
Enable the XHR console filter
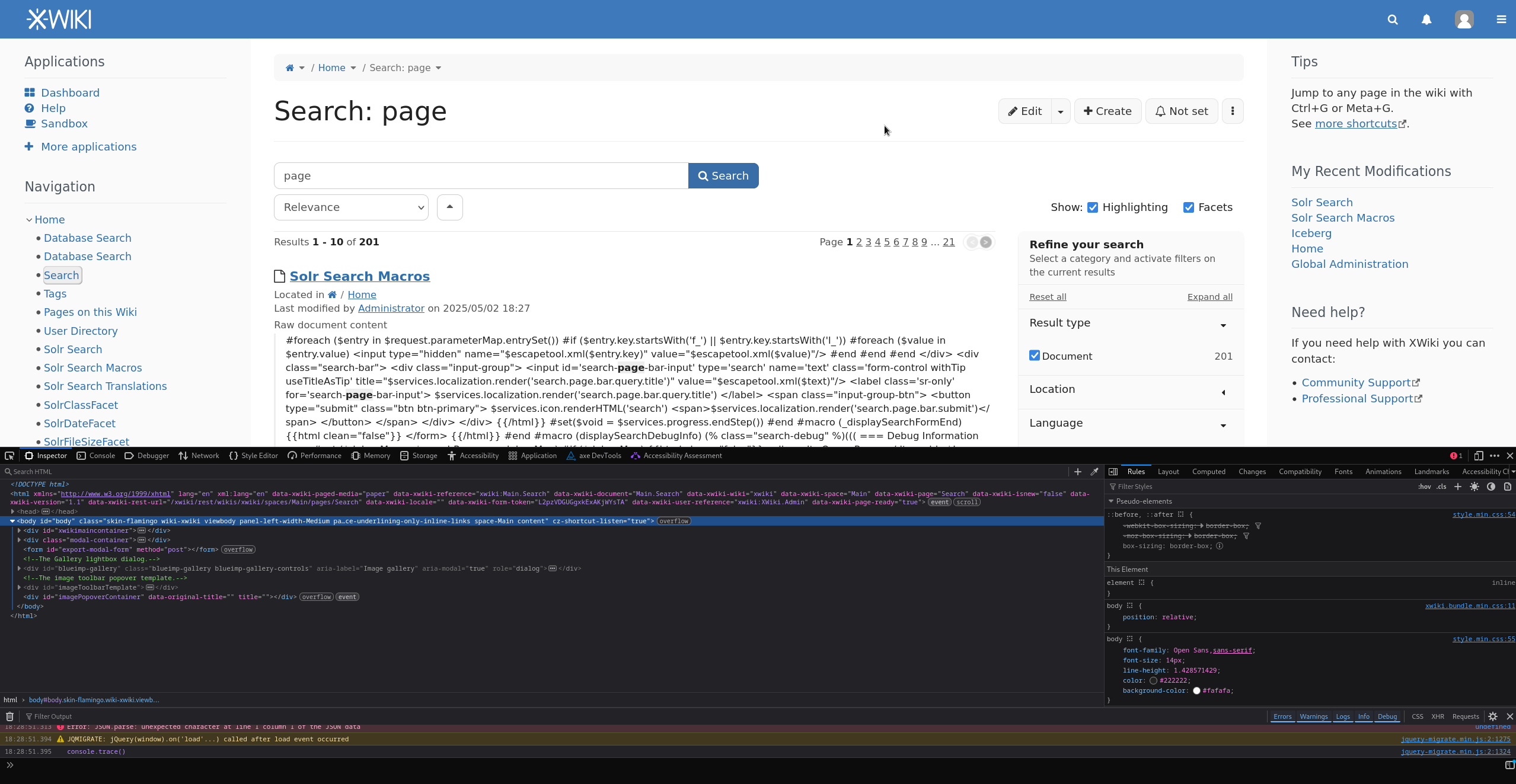pyautogui.click(x=1438, y=716)
